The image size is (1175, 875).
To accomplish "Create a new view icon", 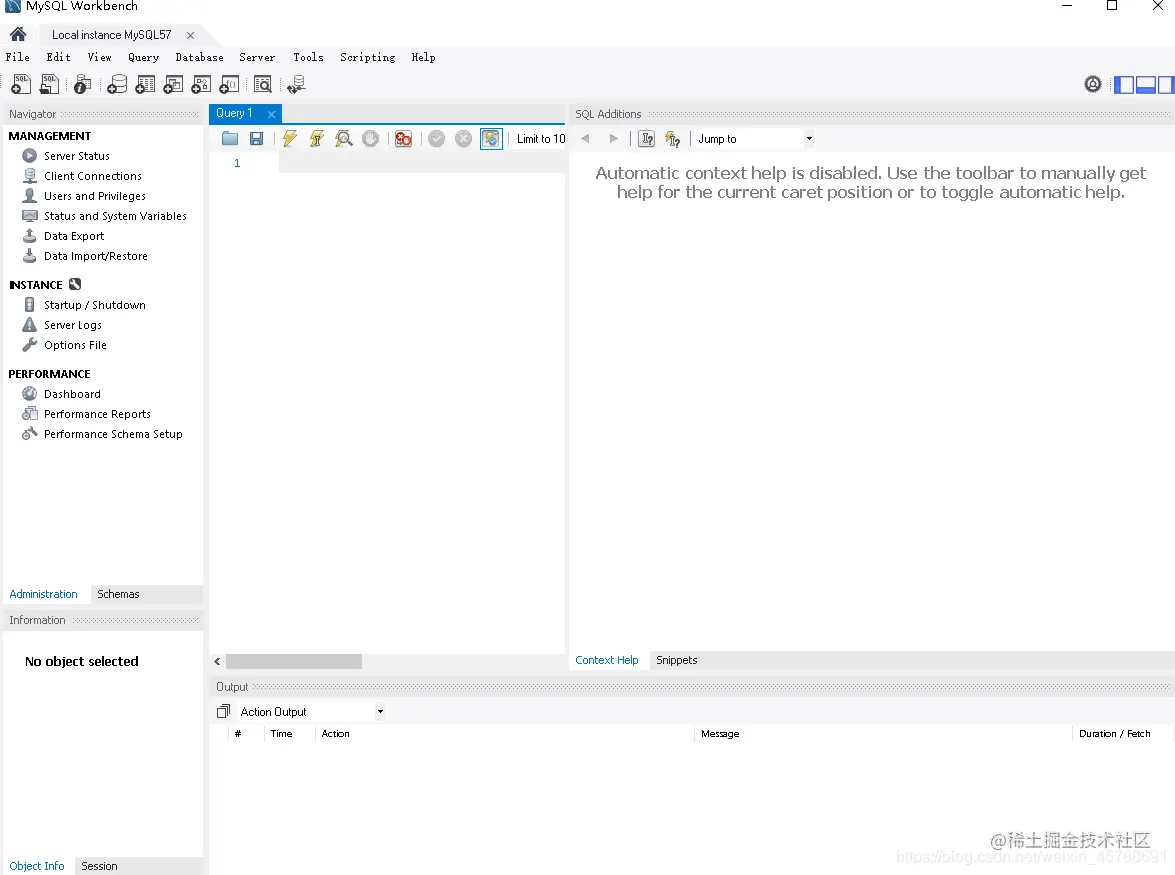I will [x=173, y=84].
